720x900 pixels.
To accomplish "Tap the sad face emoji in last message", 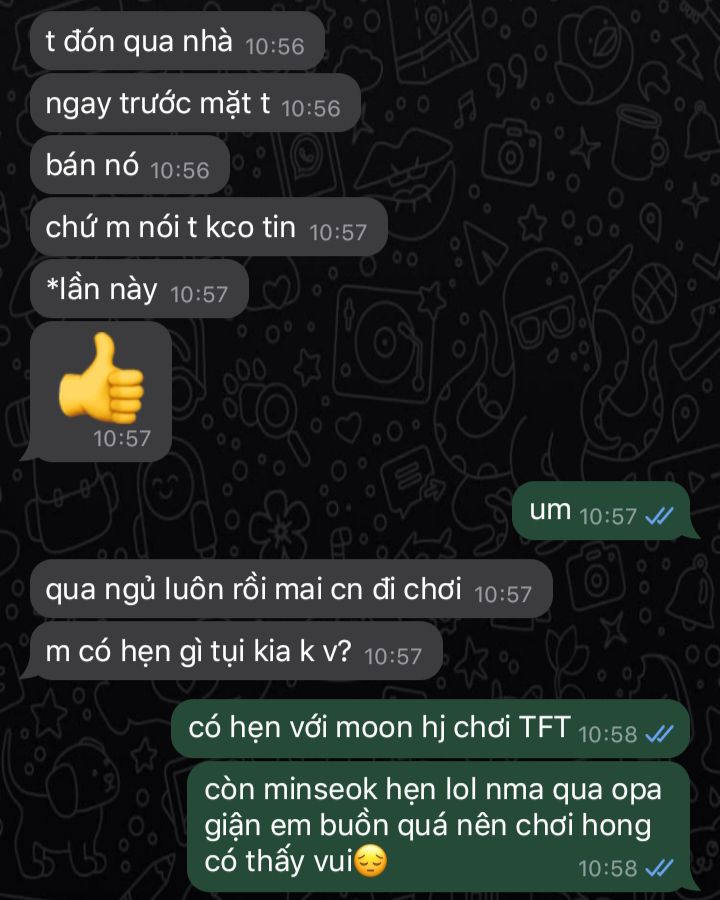I will tap(370, 861).
